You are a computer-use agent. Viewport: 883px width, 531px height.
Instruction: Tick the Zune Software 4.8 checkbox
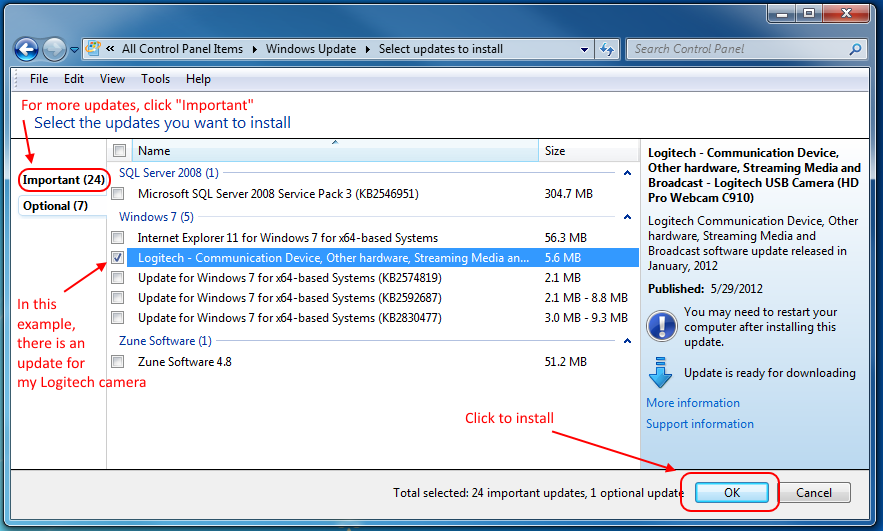pyautogui.click(x=118, y=362)
